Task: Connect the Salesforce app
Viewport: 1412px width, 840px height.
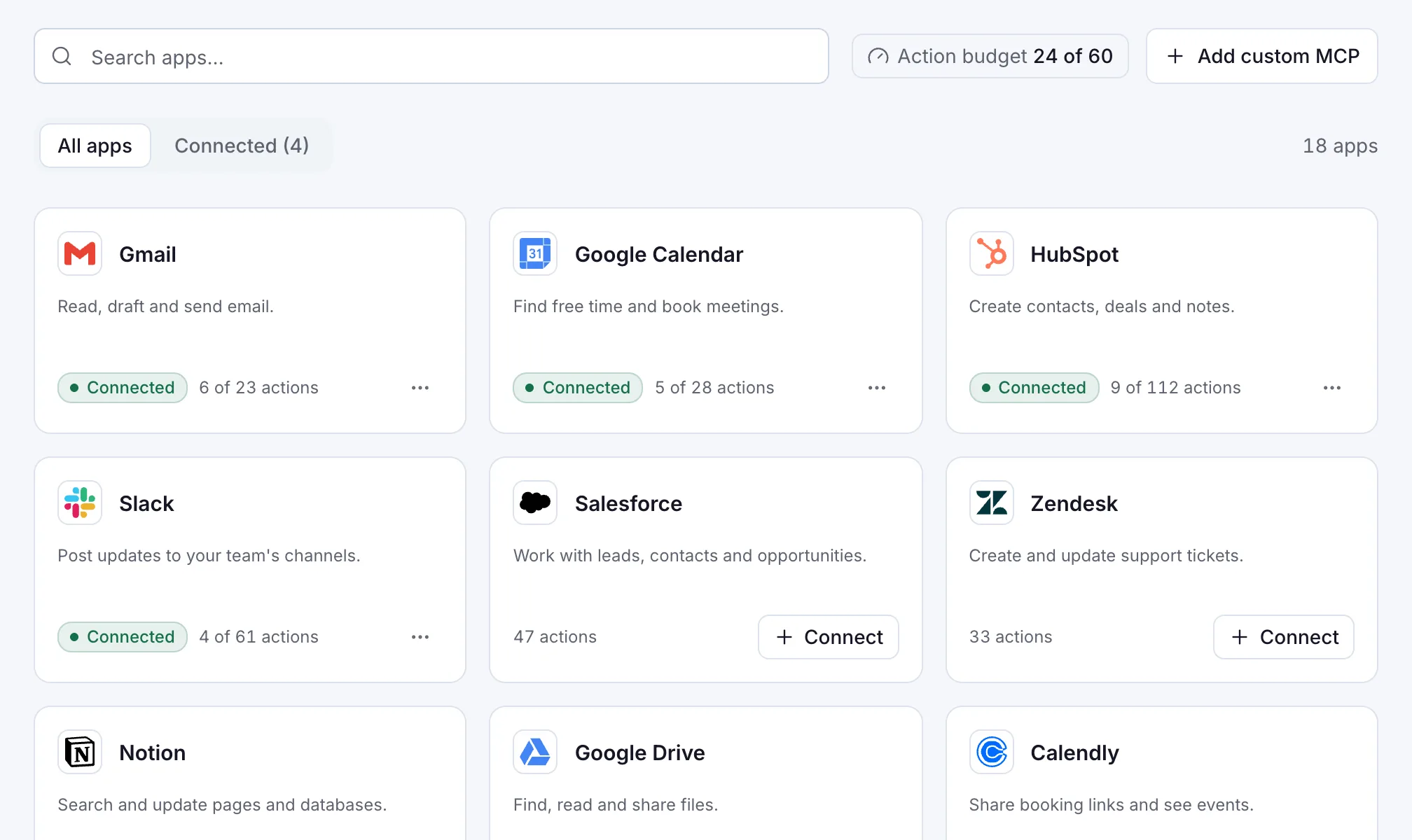Action: pos(829,637)
